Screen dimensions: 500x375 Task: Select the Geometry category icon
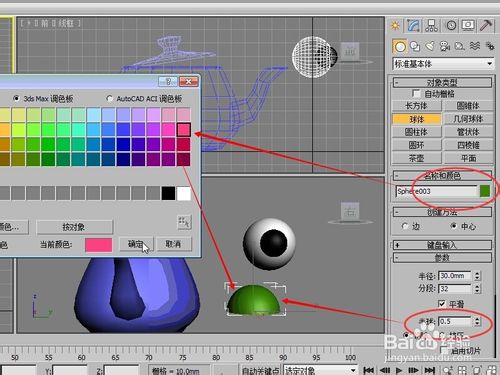coord(400,46)
